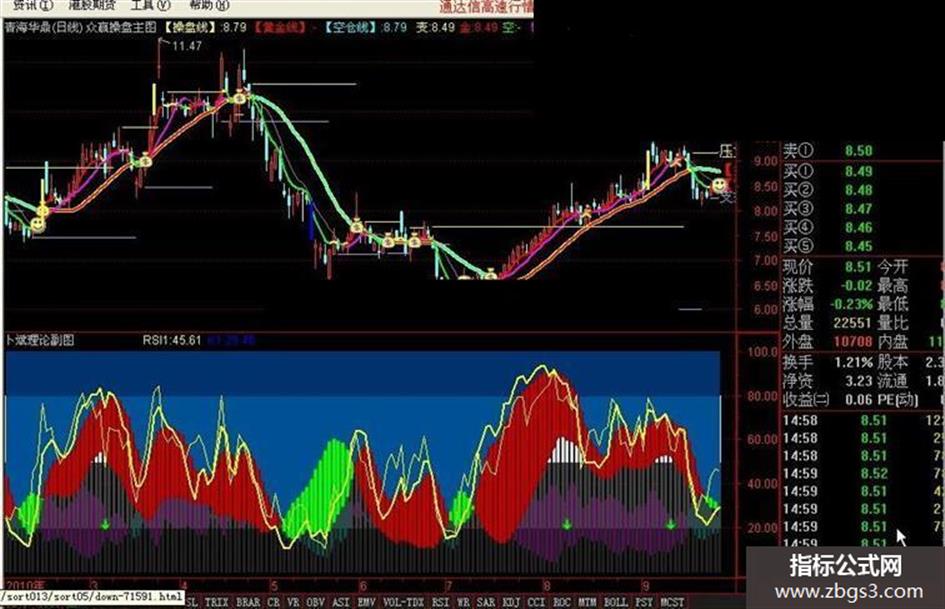Open the ROC indicator tab

click(x=562, y=602)
